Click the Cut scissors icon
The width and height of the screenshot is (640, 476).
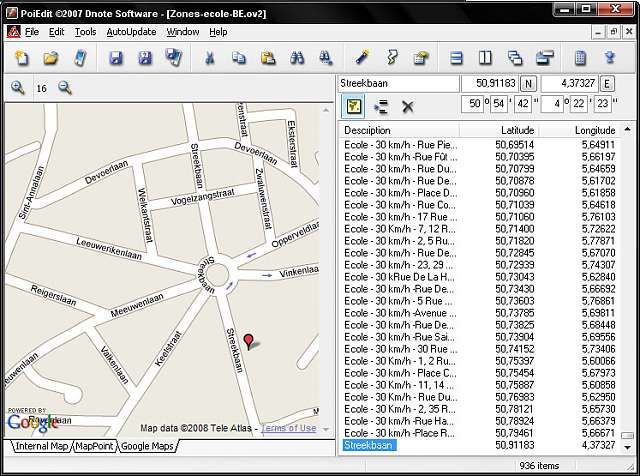coord(210,58)
